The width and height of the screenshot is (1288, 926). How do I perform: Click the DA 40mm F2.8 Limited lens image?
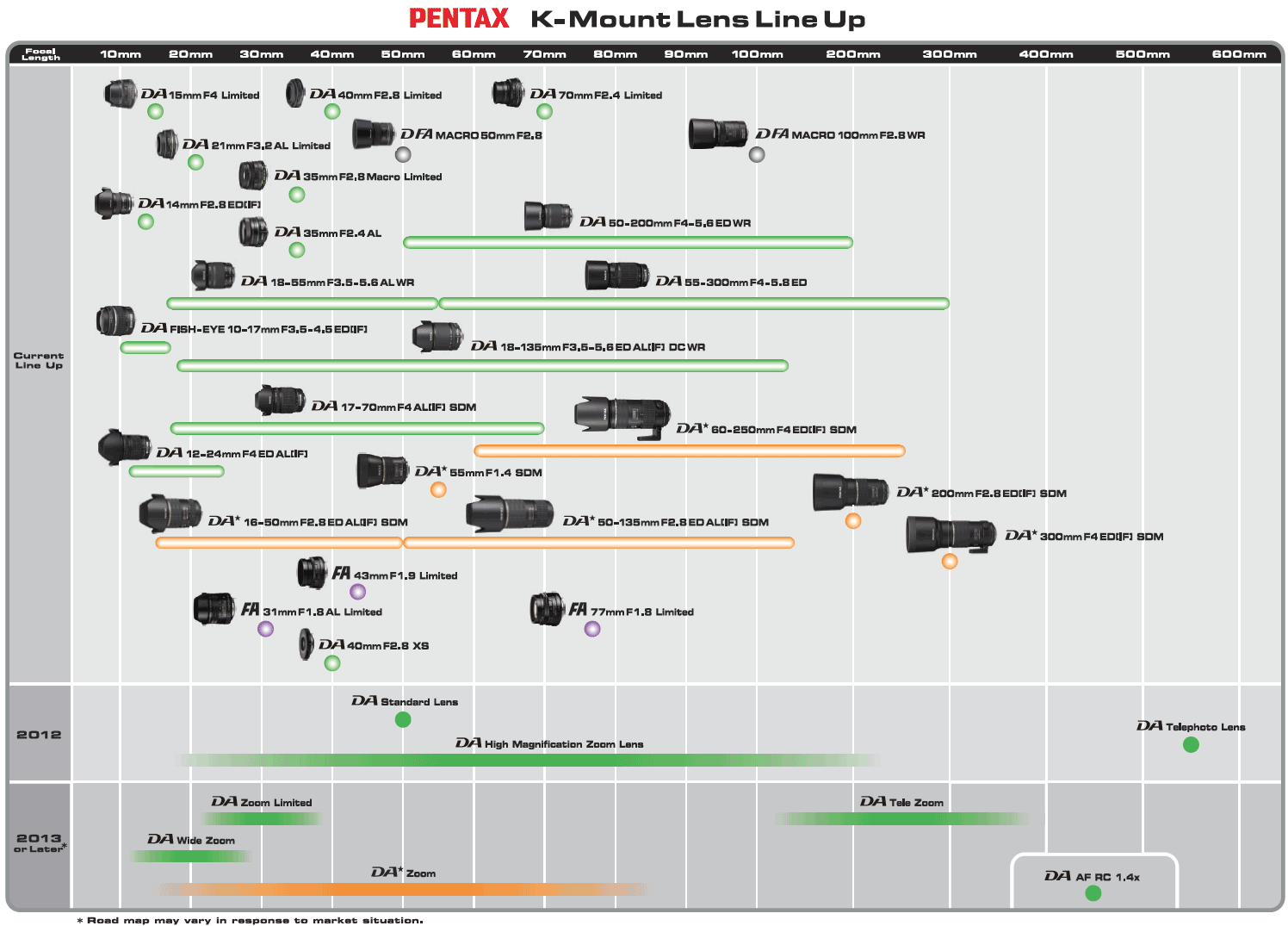[295, 93]
